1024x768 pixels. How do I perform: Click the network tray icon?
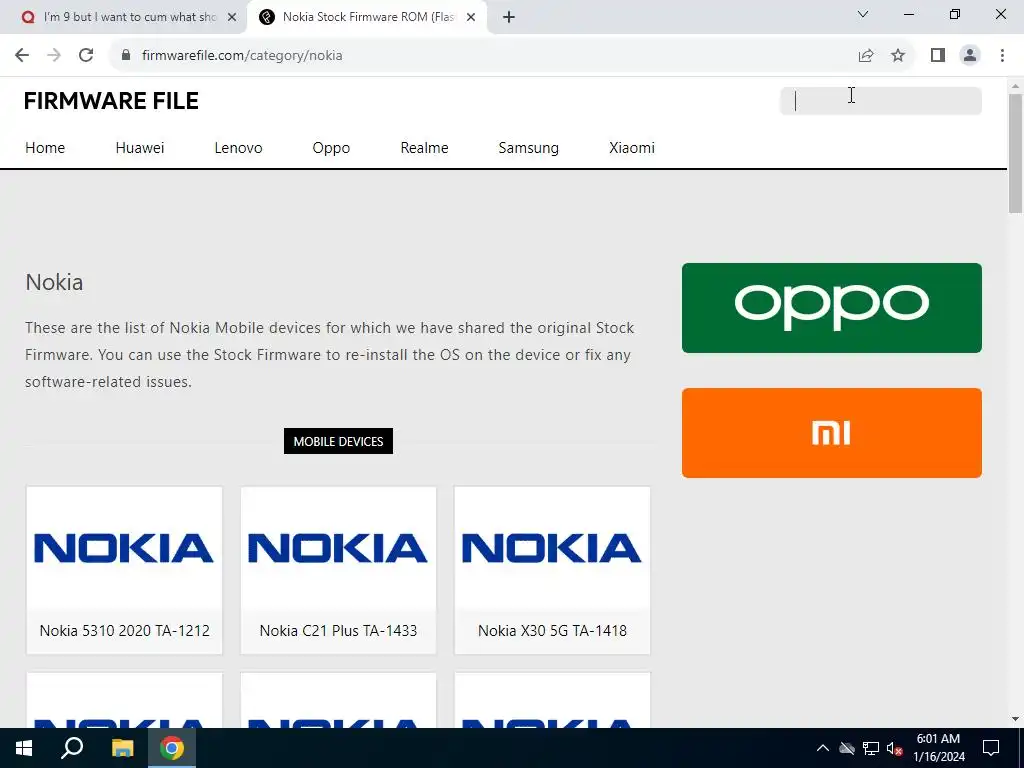tap(871, 748)
